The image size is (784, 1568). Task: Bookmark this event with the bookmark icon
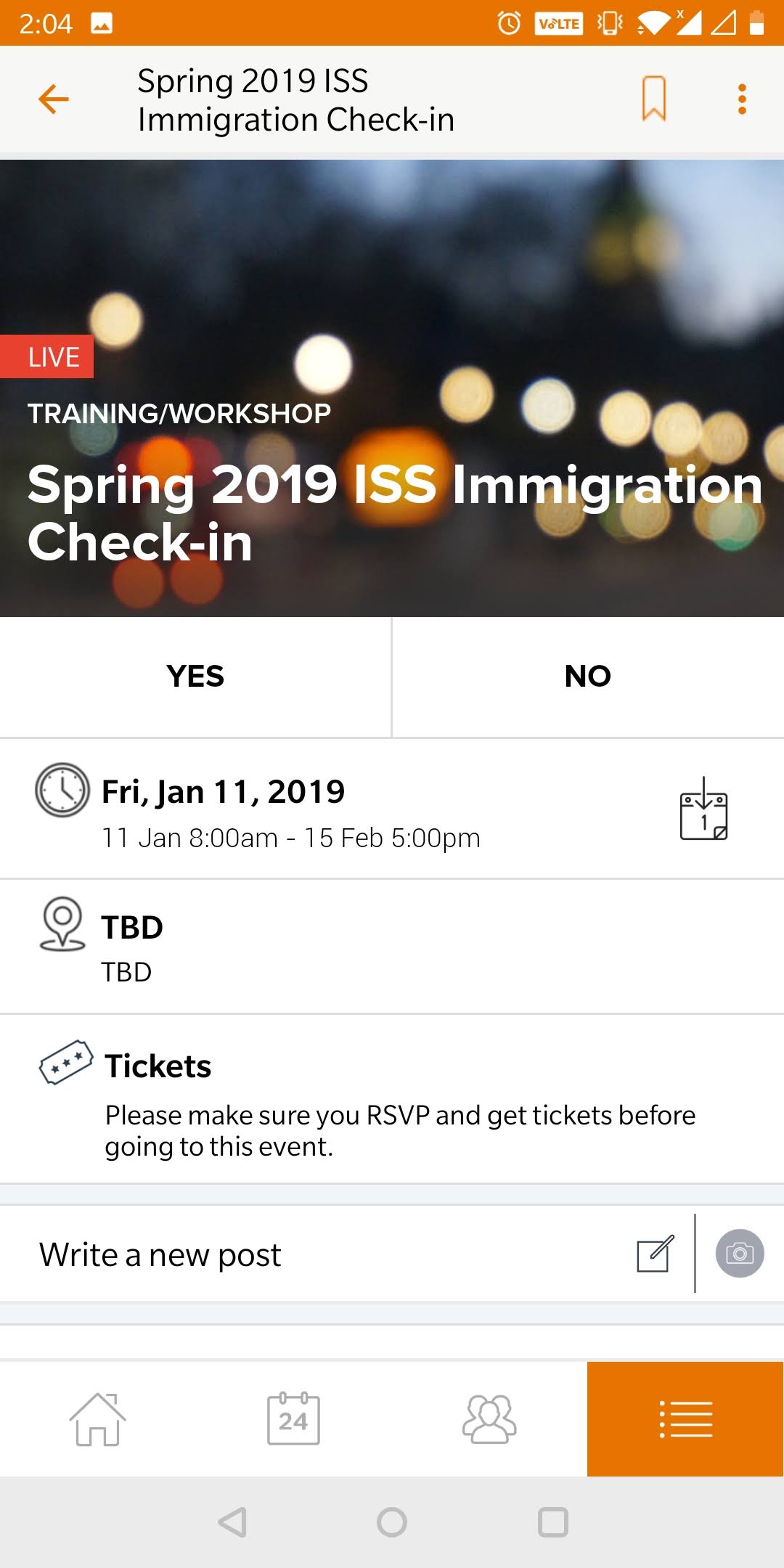[653, 99]
